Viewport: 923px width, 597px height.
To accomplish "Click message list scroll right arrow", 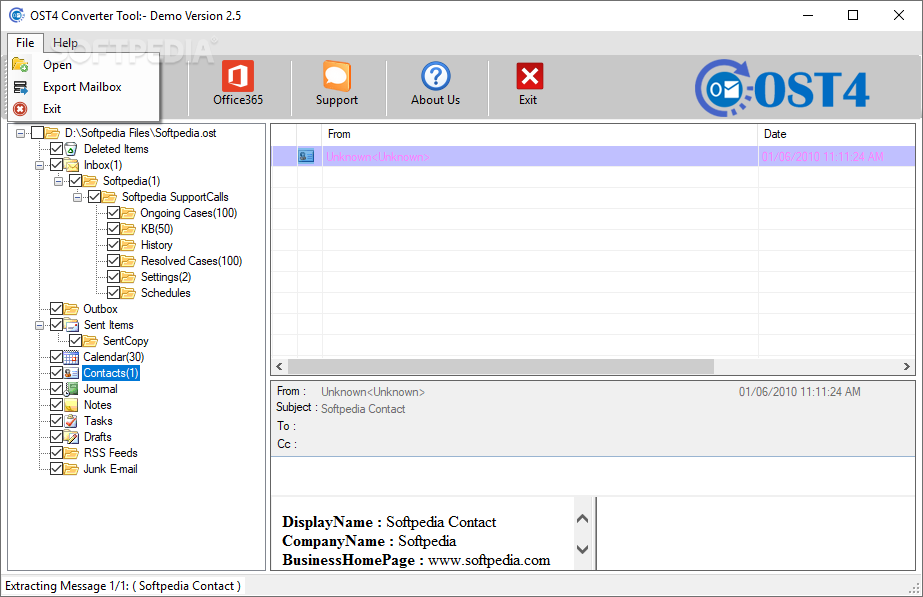I will tap(907, 366).
